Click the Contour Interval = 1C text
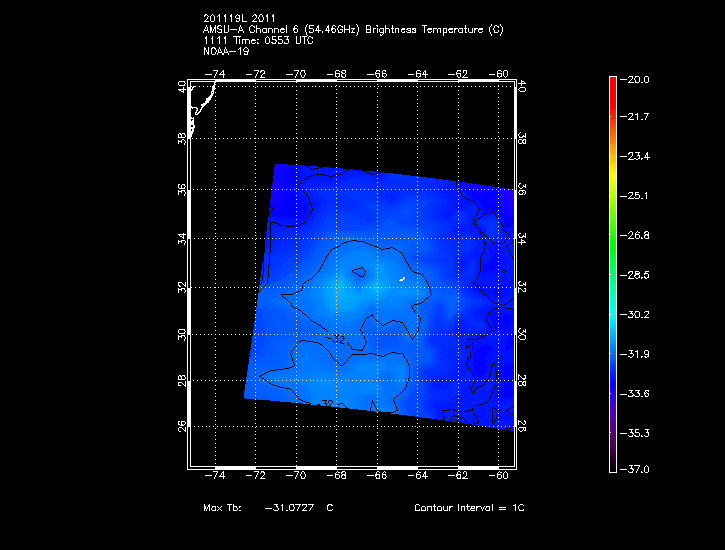Image resolution: width=725 pixels, height=550 pixels. pyautogui.click(x=469, y=508)
